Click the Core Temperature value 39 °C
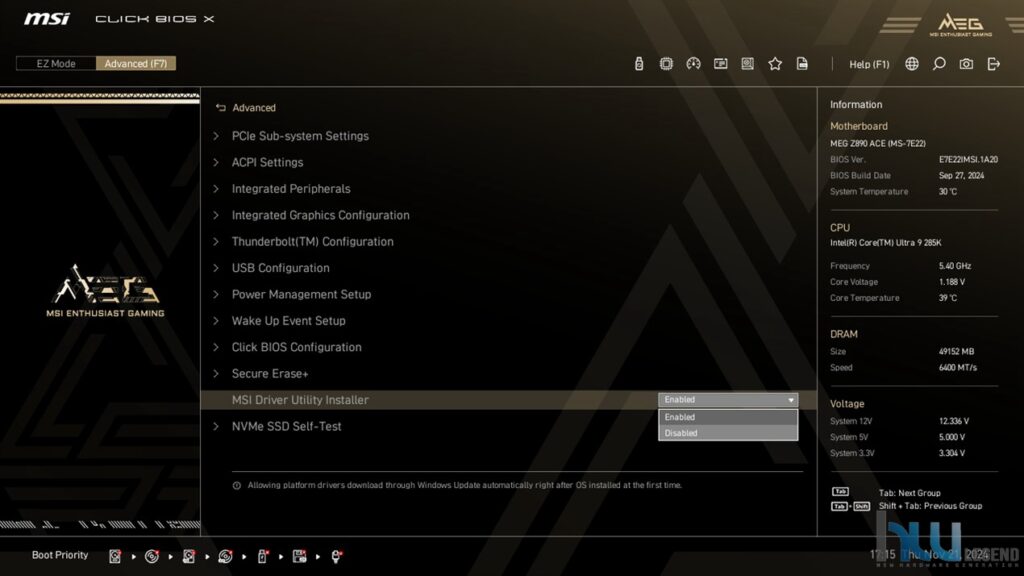 pyautogui.click(x=948, y=298)
